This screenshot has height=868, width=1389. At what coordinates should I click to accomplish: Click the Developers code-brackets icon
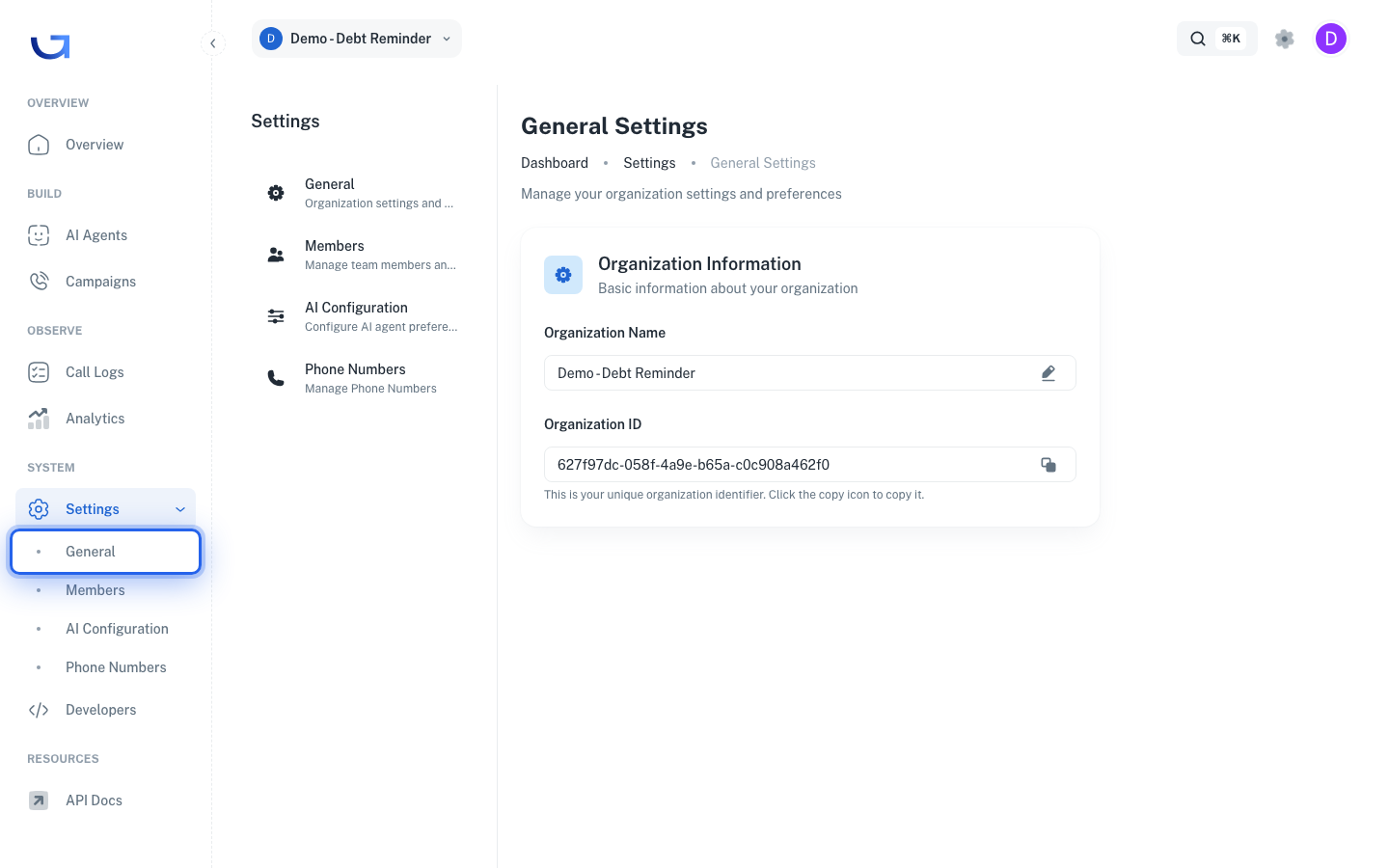pos(39,710)
